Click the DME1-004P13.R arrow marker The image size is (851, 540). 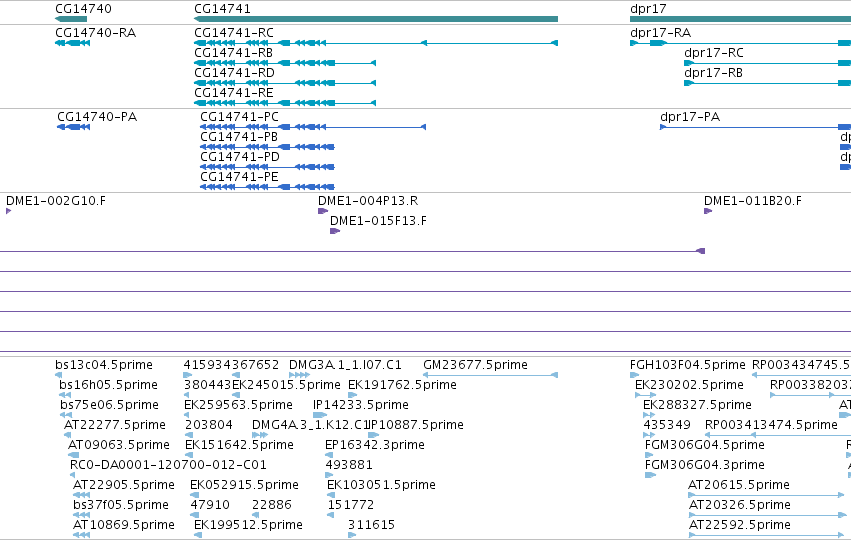tap(323, 211)
